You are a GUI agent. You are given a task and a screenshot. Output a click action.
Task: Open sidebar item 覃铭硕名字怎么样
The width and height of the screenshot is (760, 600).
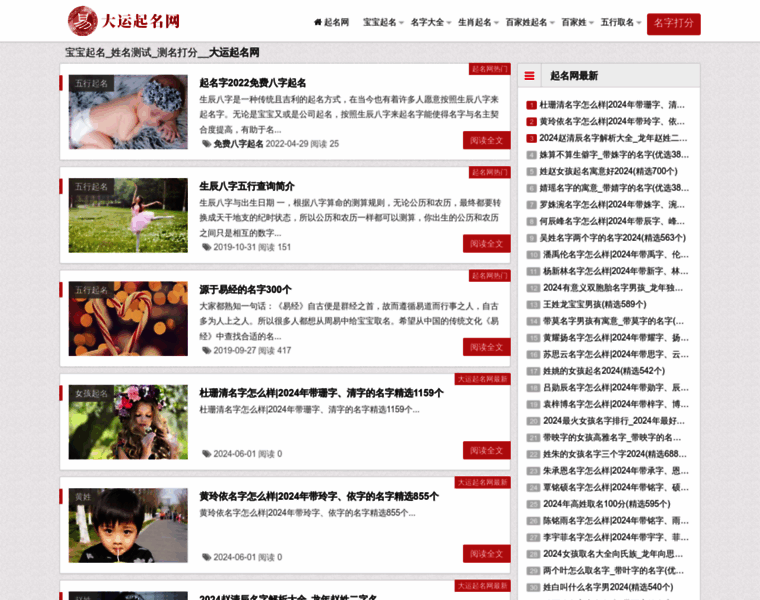(616, 488)
